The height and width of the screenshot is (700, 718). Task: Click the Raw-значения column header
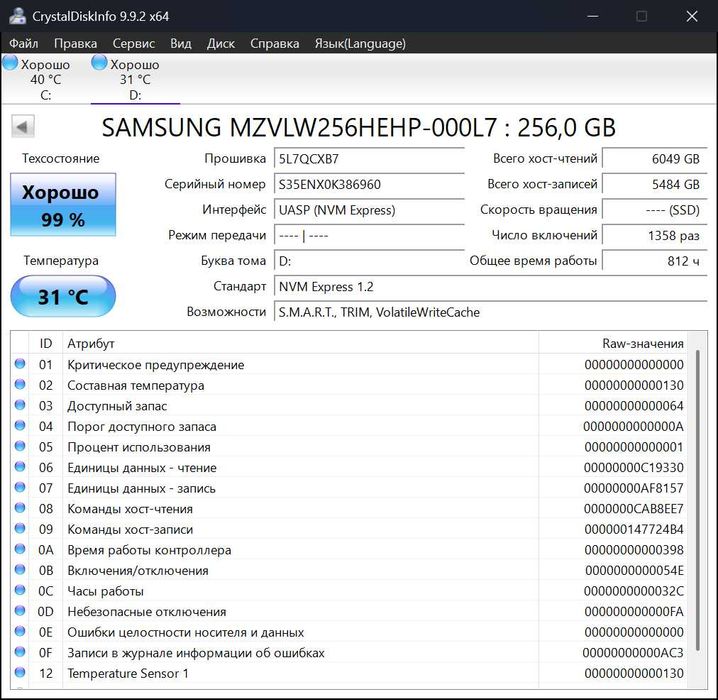click(613, 343)
